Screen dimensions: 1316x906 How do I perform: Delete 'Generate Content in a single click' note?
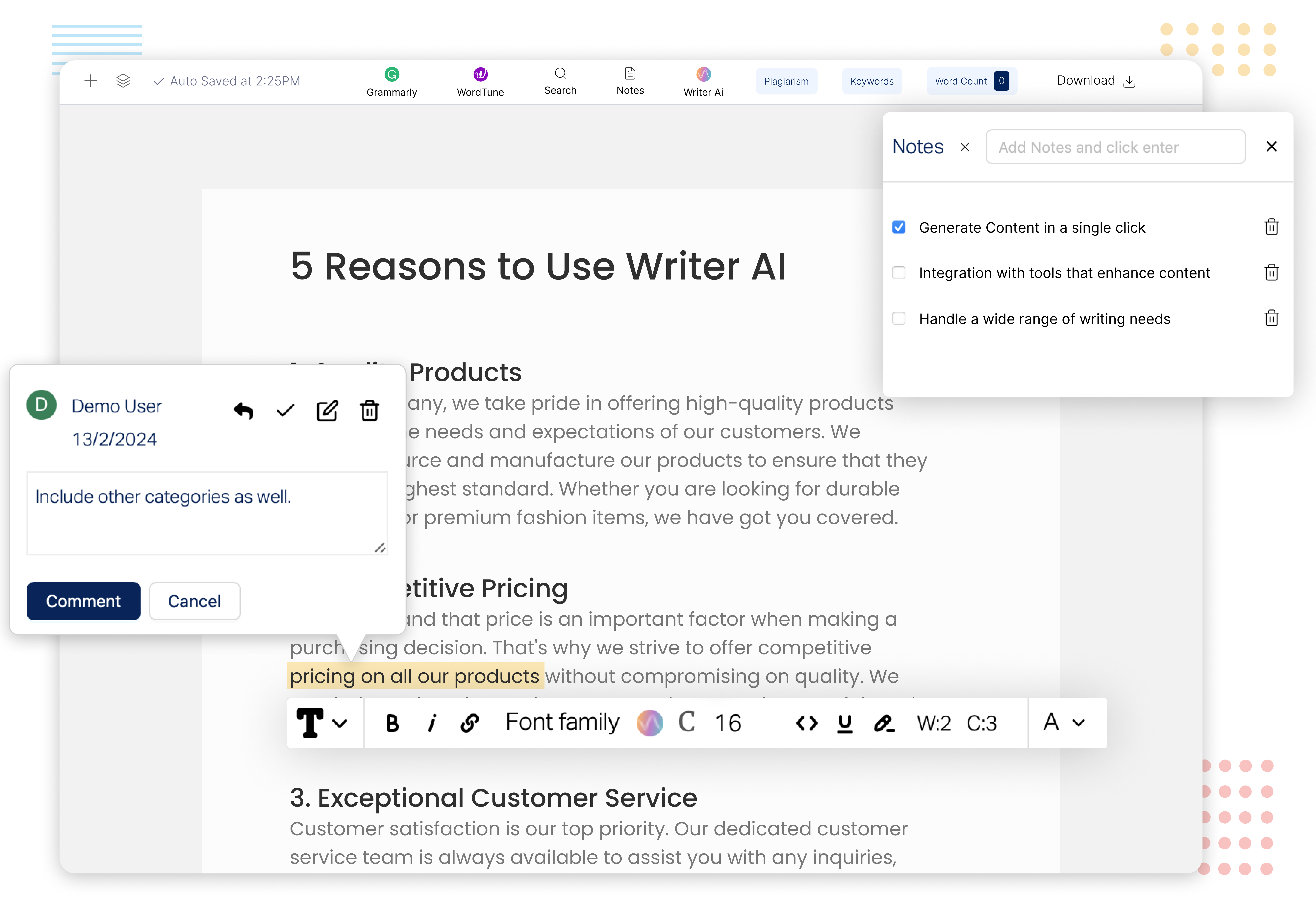(x=1272, y=227)
